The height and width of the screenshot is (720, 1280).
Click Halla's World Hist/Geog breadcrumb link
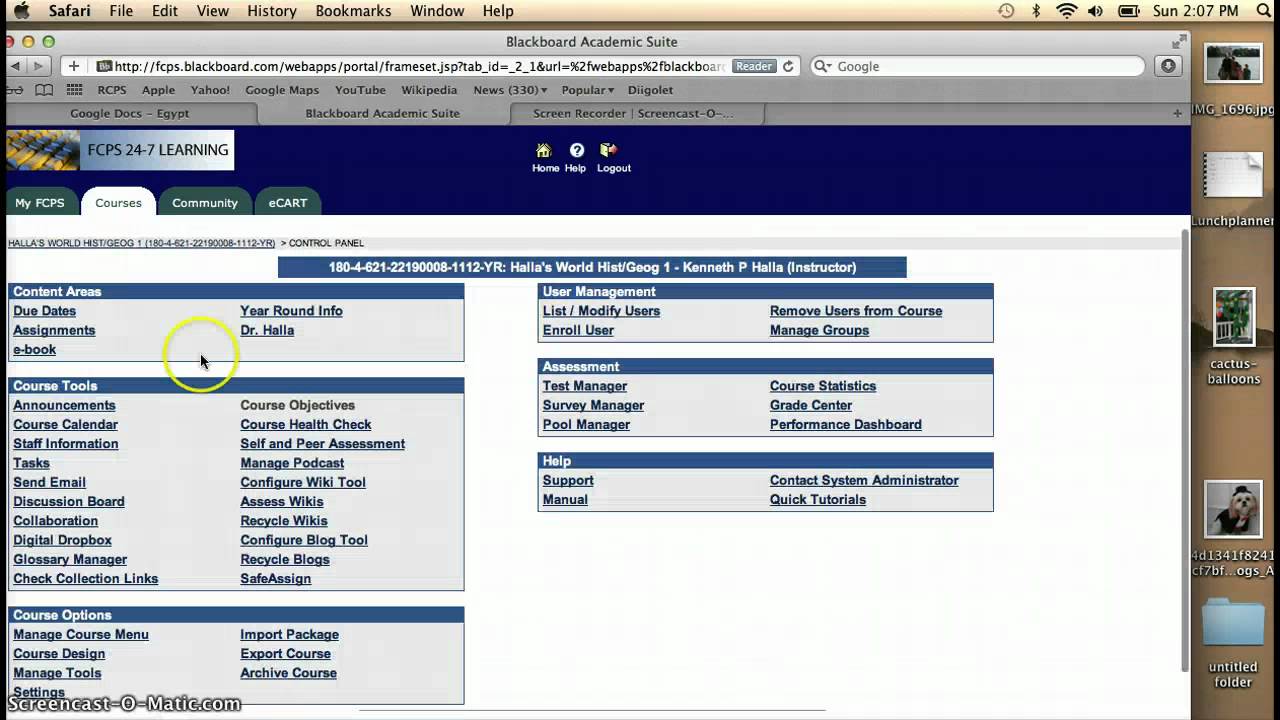point(141,243)
